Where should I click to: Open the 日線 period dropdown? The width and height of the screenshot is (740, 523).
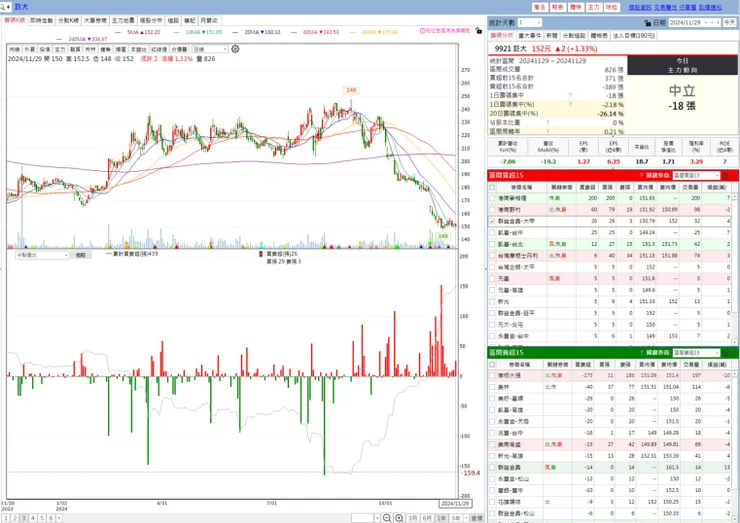coord(225,49)
